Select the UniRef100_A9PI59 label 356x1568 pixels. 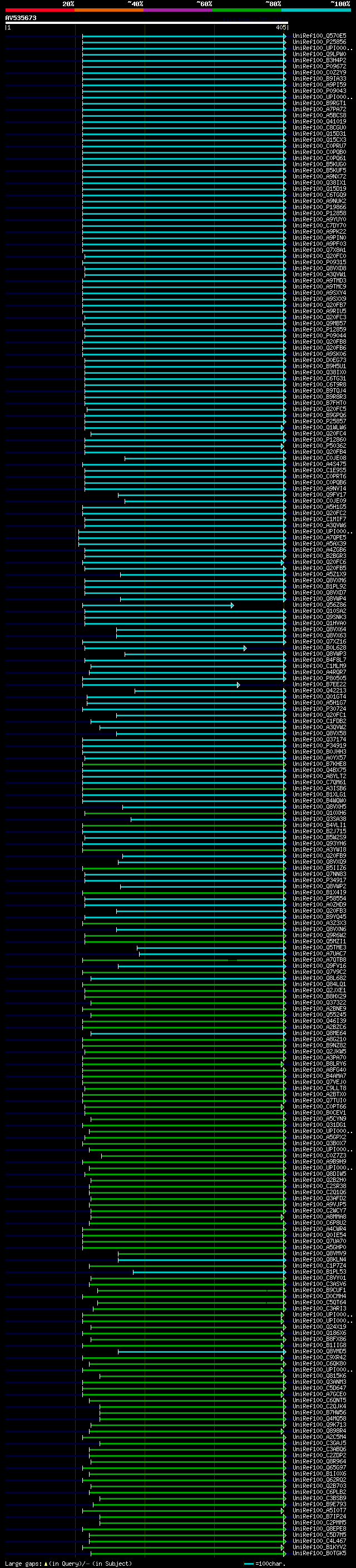[x=319, y=85]
